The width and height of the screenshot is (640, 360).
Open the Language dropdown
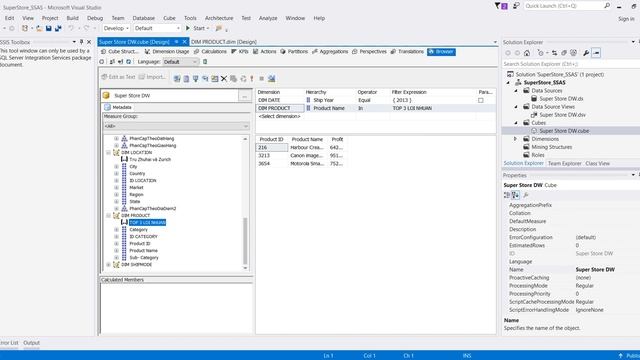click(x=180, y=62)
